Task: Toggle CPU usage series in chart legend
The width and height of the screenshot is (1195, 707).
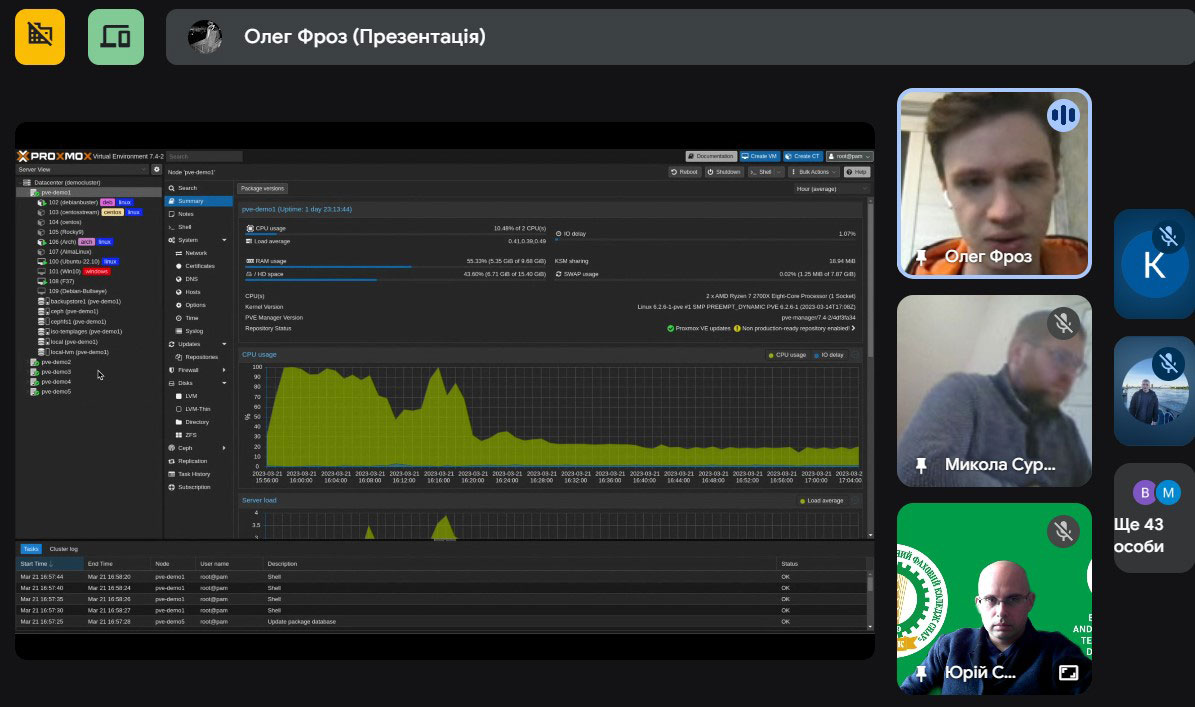Action: click(787, 355)
